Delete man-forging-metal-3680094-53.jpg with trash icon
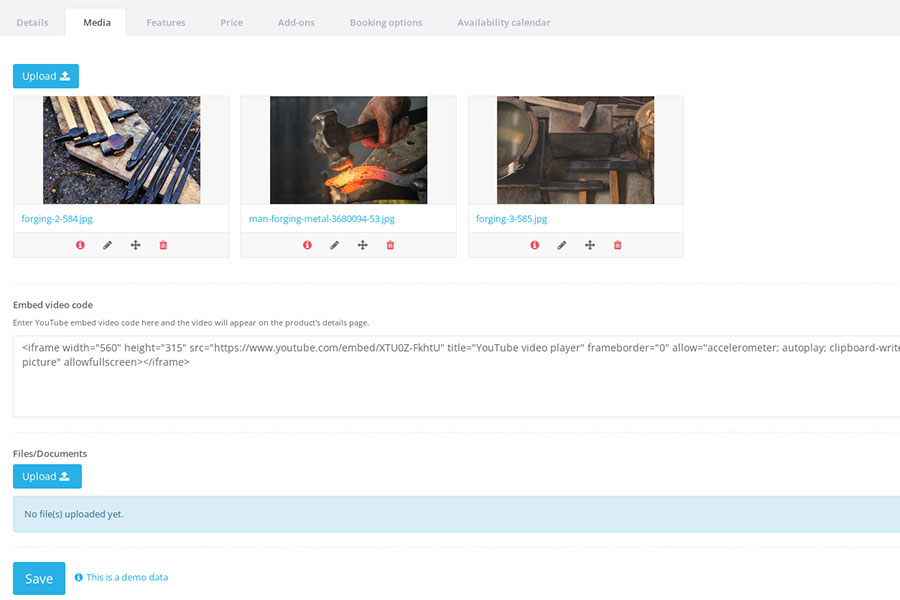900x600 pixels. [390, 245]
